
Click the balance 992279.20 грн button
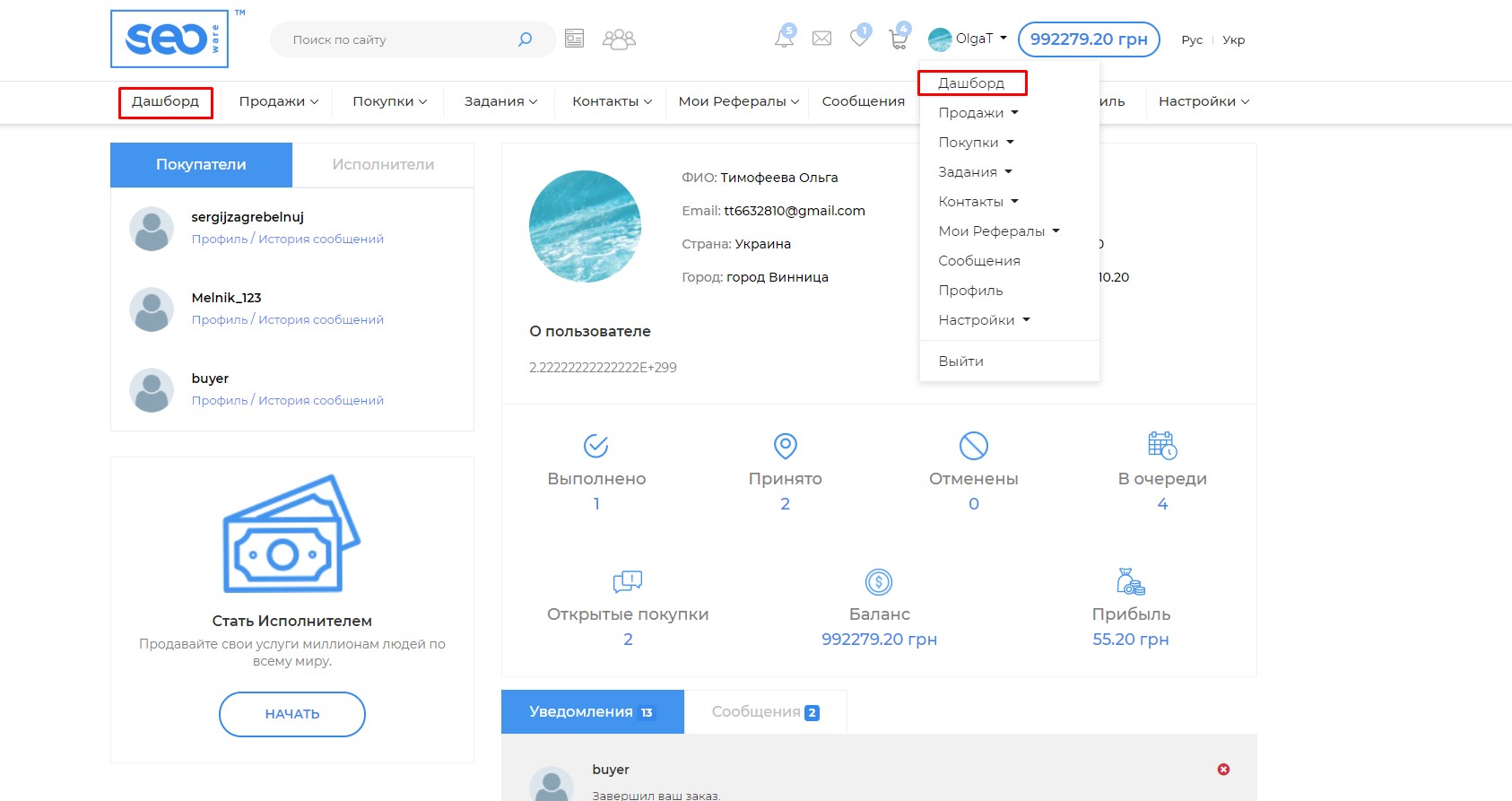[x=1089, y=39]
